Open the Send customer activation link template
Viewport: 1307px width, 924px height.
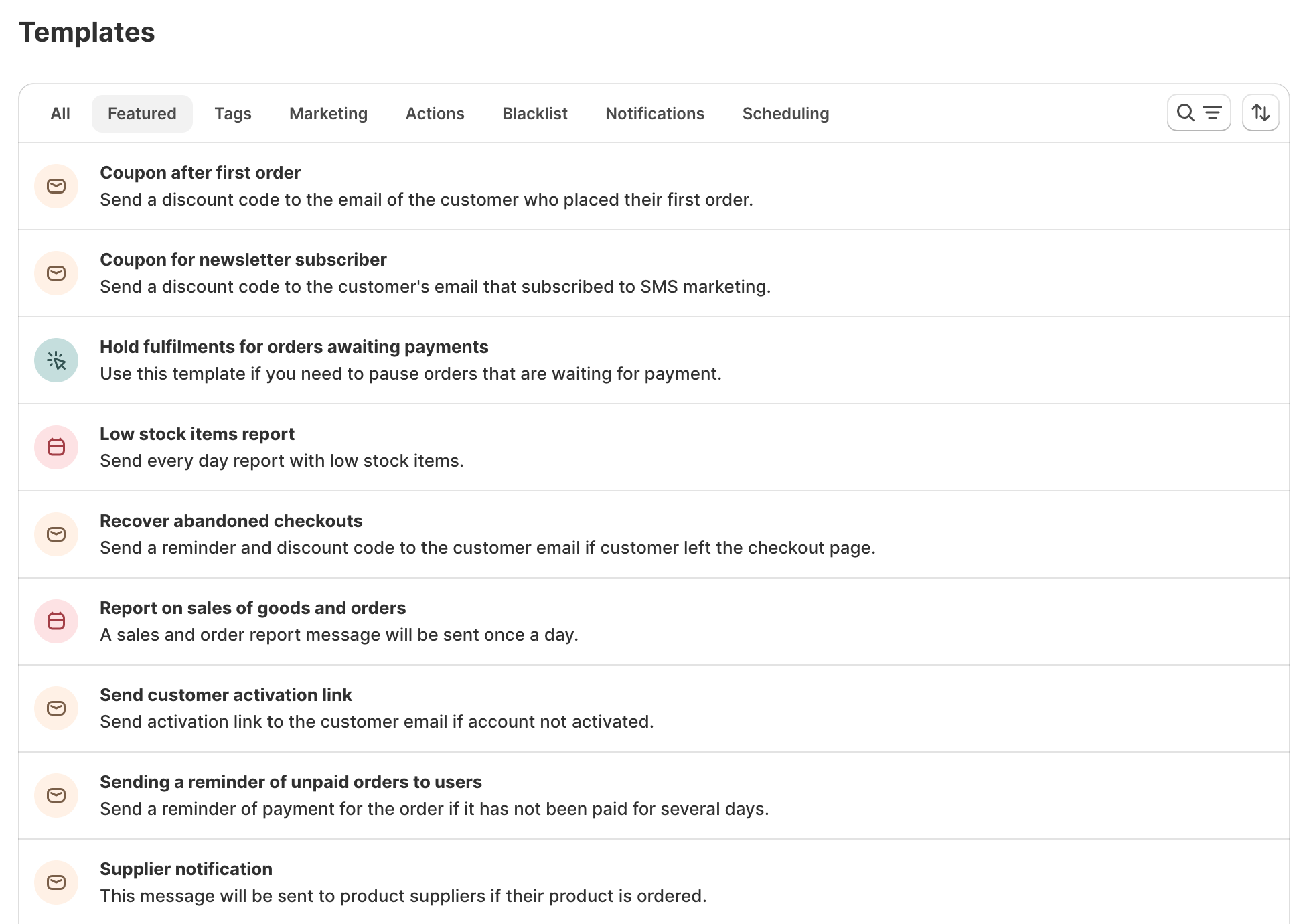tap(226, 694)
